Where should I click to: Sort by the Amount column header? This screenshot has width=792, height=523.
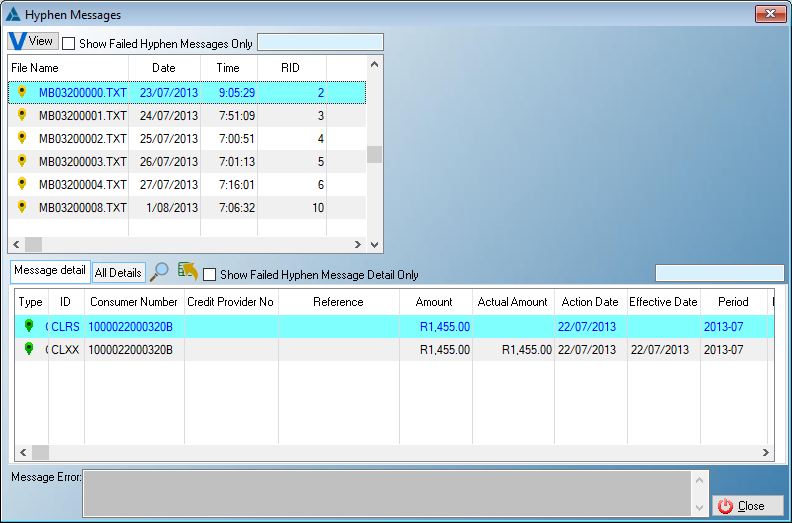click(434, 302)
